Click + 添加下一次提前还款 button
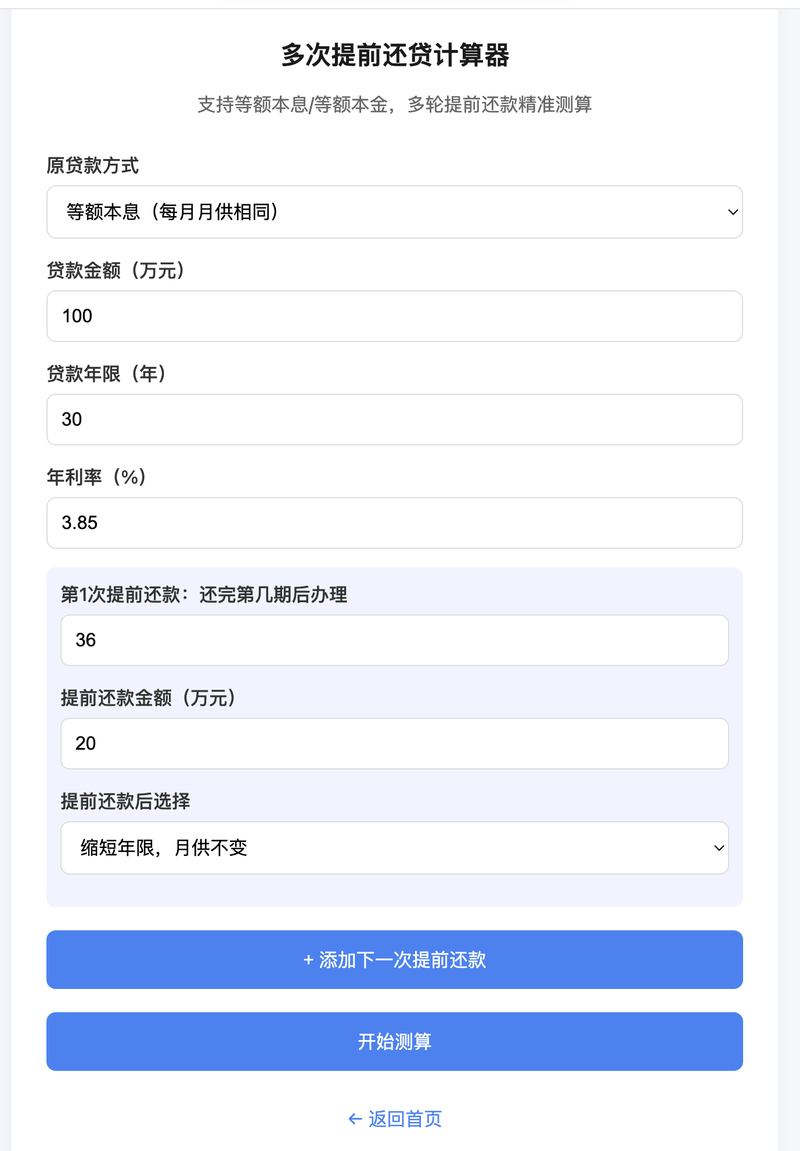 [394, 959]
